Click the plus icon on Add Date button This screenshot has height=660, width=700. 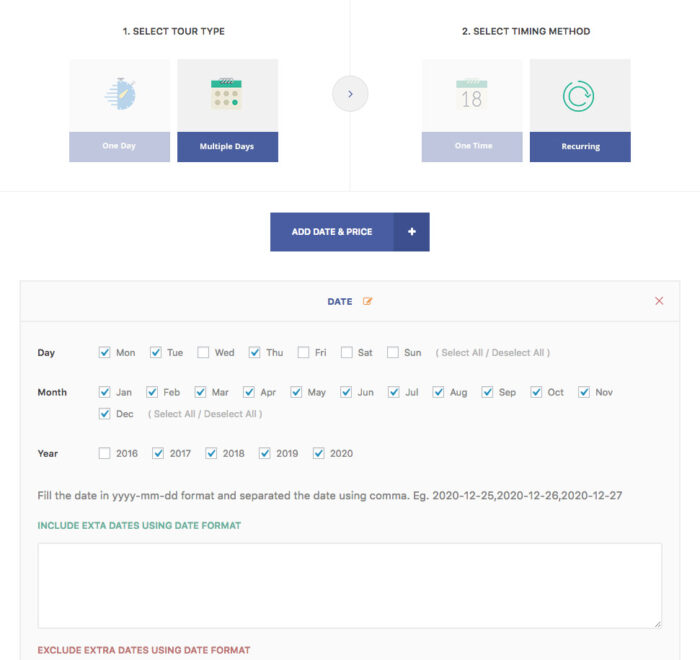tap(411, 232)
